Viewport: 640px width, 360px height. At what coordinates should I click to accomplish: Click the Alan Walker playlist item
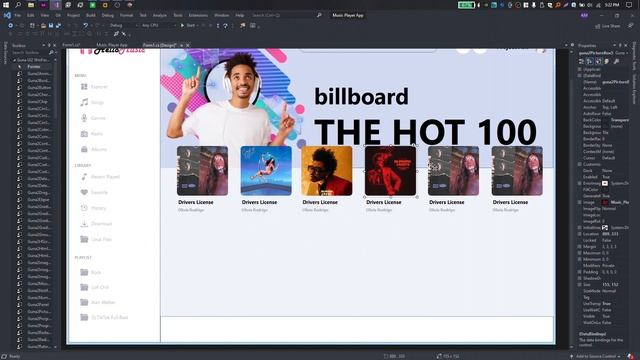point(103,302)
